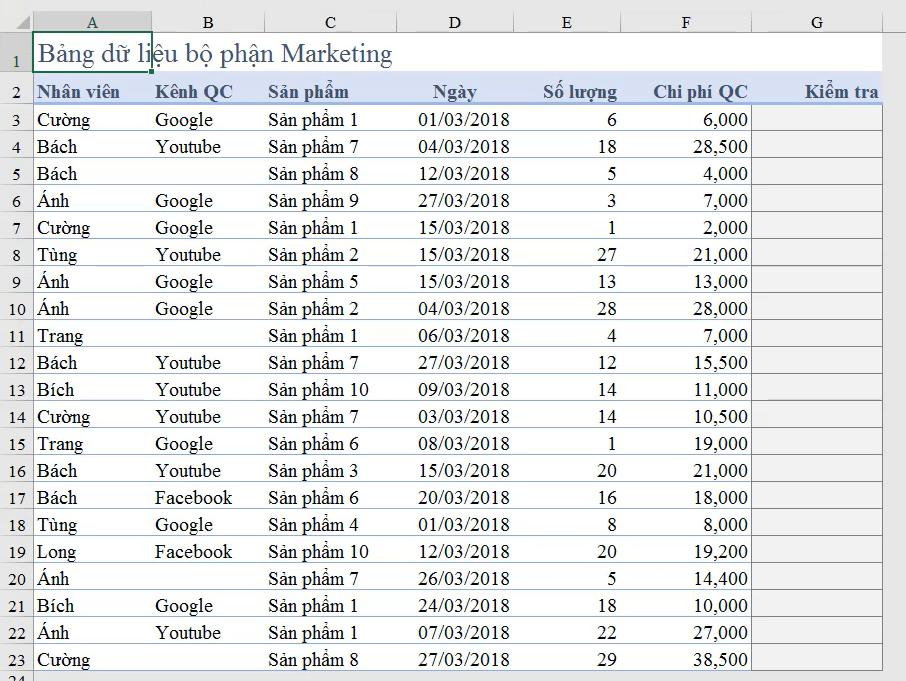Select the Kiểm tra header cell

pos(842,91)
